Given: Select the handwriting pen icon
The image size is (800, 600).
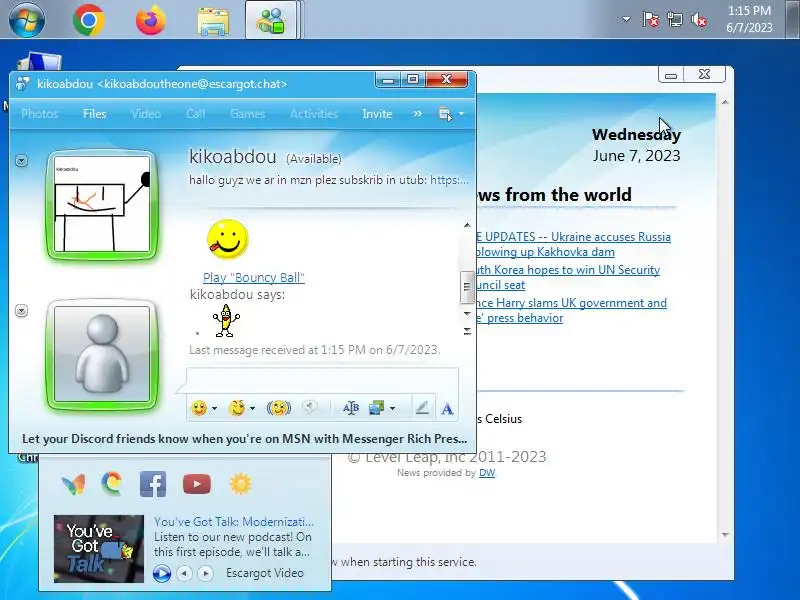Looking at the screenshot, I should click(422, 408).
